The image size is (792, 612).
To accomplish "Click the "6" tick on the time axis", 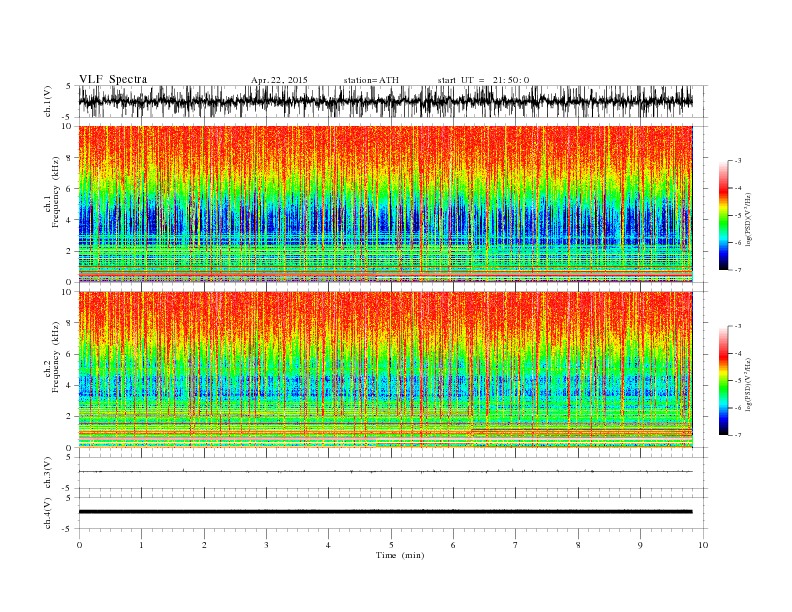I will tap(453, 545).
